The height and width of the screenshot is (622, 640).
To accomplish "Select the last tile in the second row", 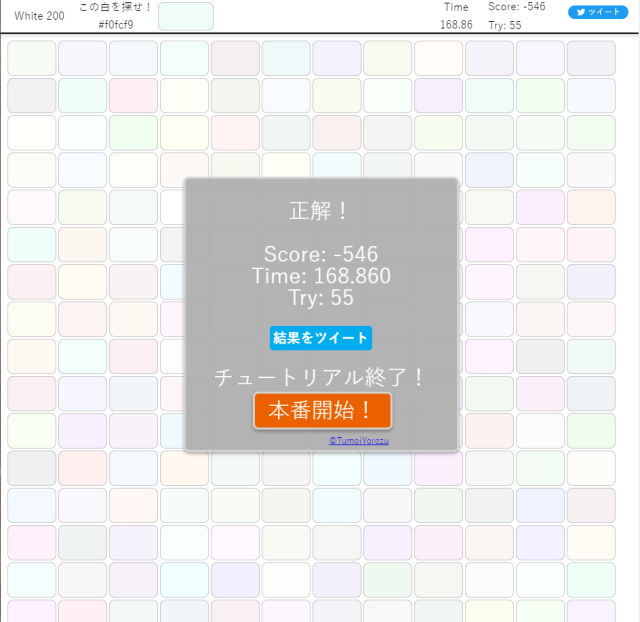I will click(x=591, y=95).
